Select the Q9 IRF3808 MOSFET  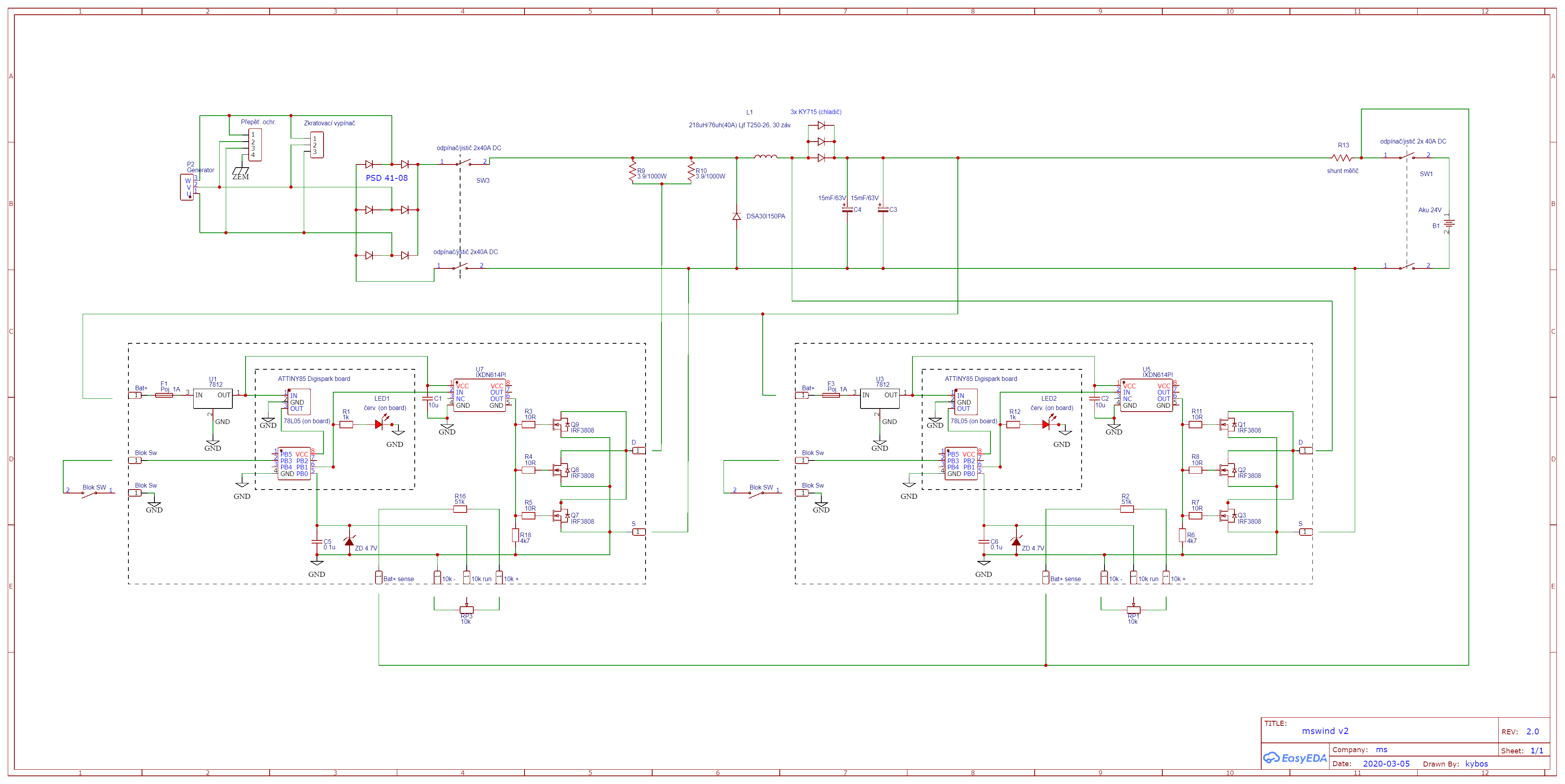561,424
